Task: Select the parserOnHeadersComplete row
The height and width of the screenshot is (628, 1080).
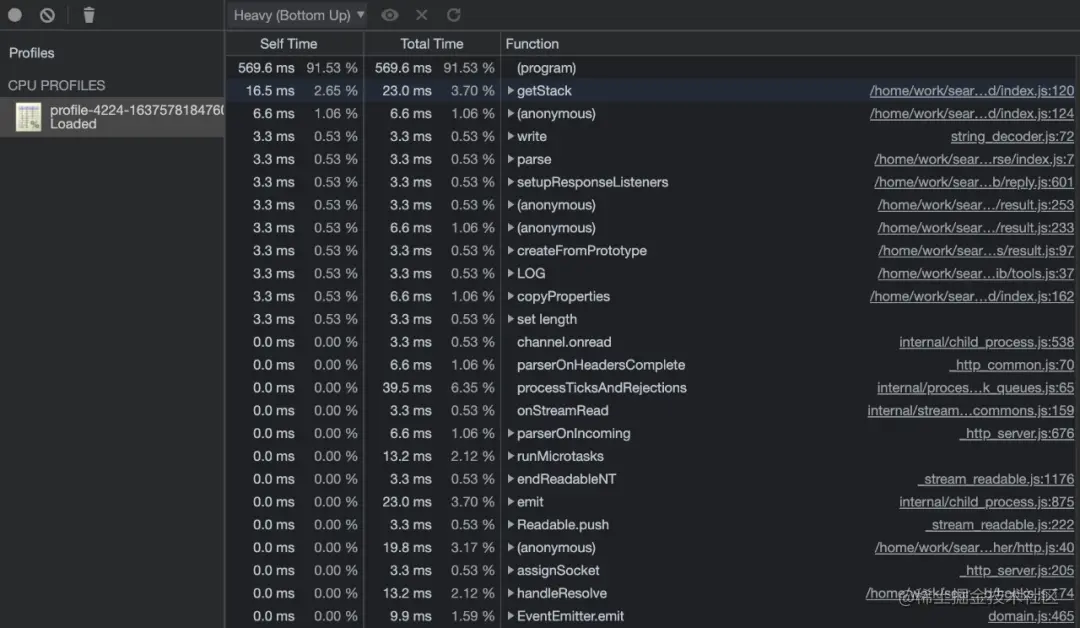Action: point(652,364)
